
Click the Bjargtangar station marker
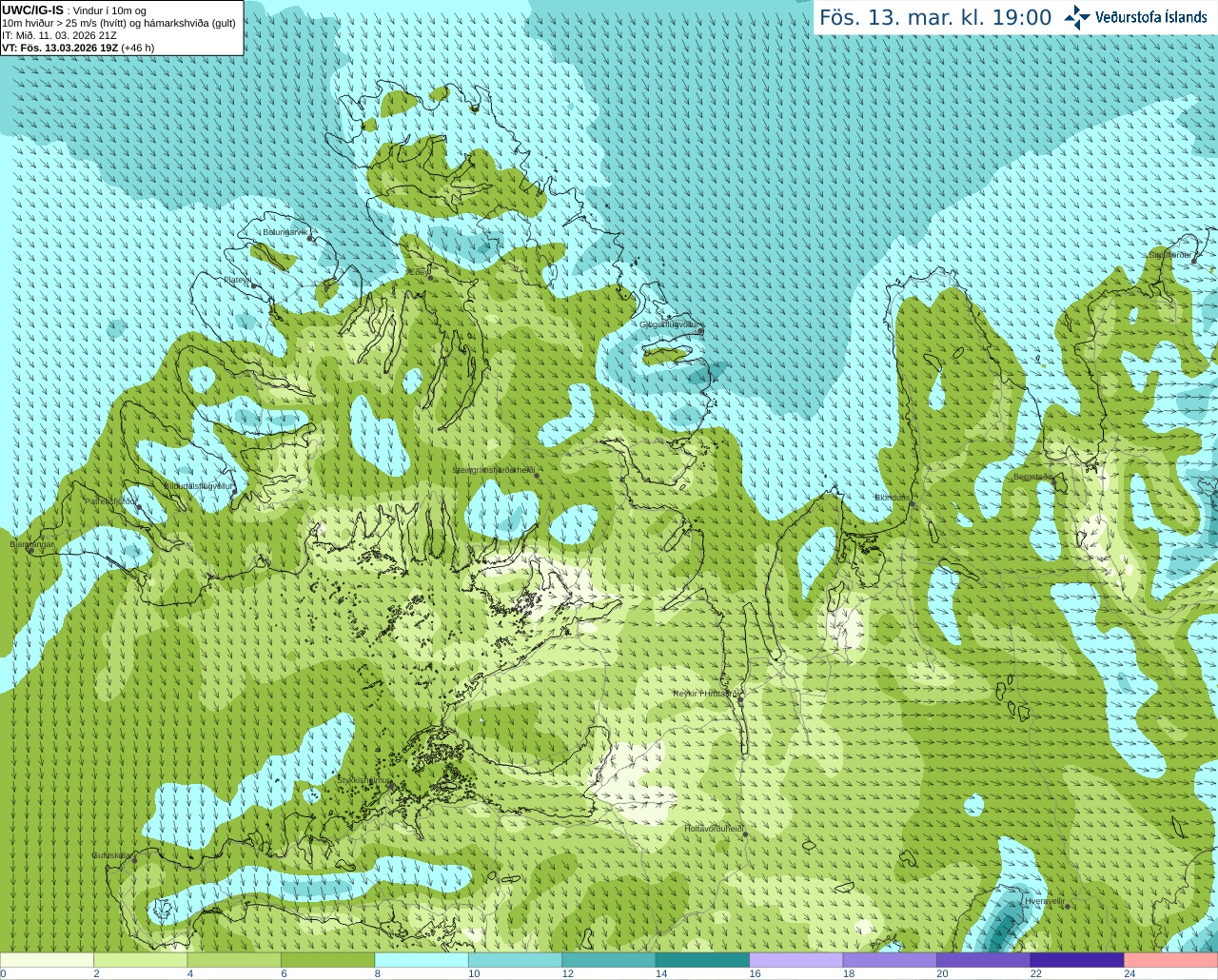(30, 551)
